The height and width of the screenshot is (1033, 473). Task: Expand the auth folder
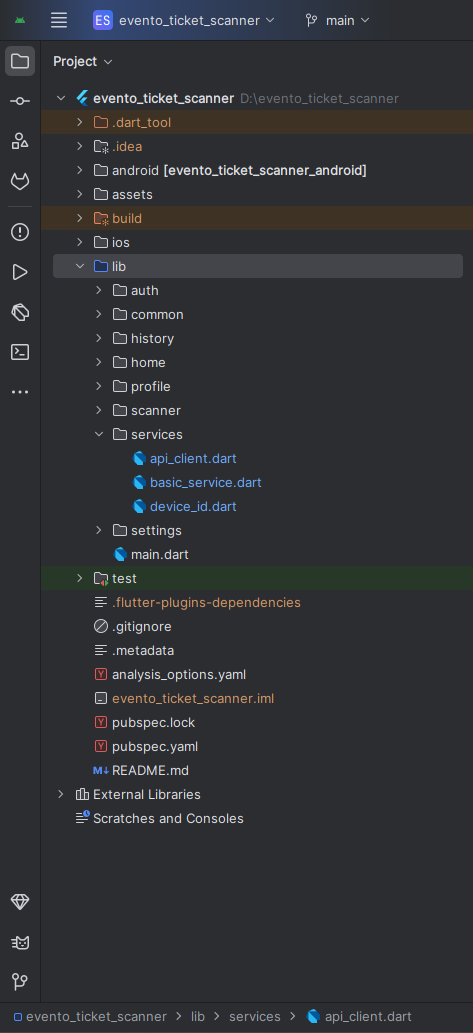(x=99, y=291)
